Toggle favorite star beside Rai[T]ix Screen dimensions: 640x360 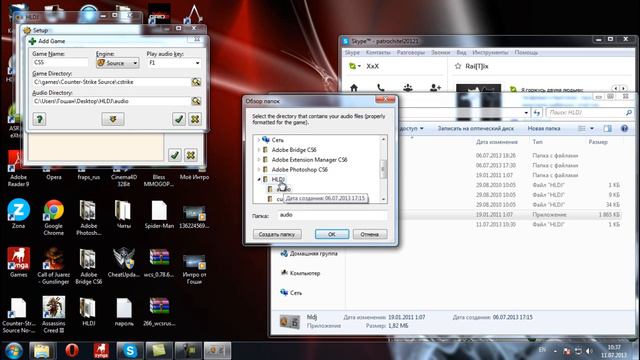[458, 66]
